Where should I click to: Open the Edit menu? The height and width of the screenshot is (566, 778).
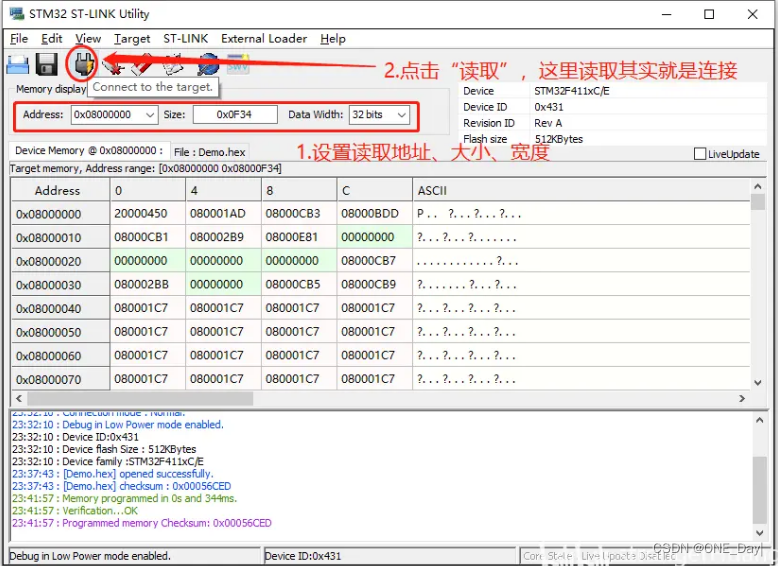[52, 39]
